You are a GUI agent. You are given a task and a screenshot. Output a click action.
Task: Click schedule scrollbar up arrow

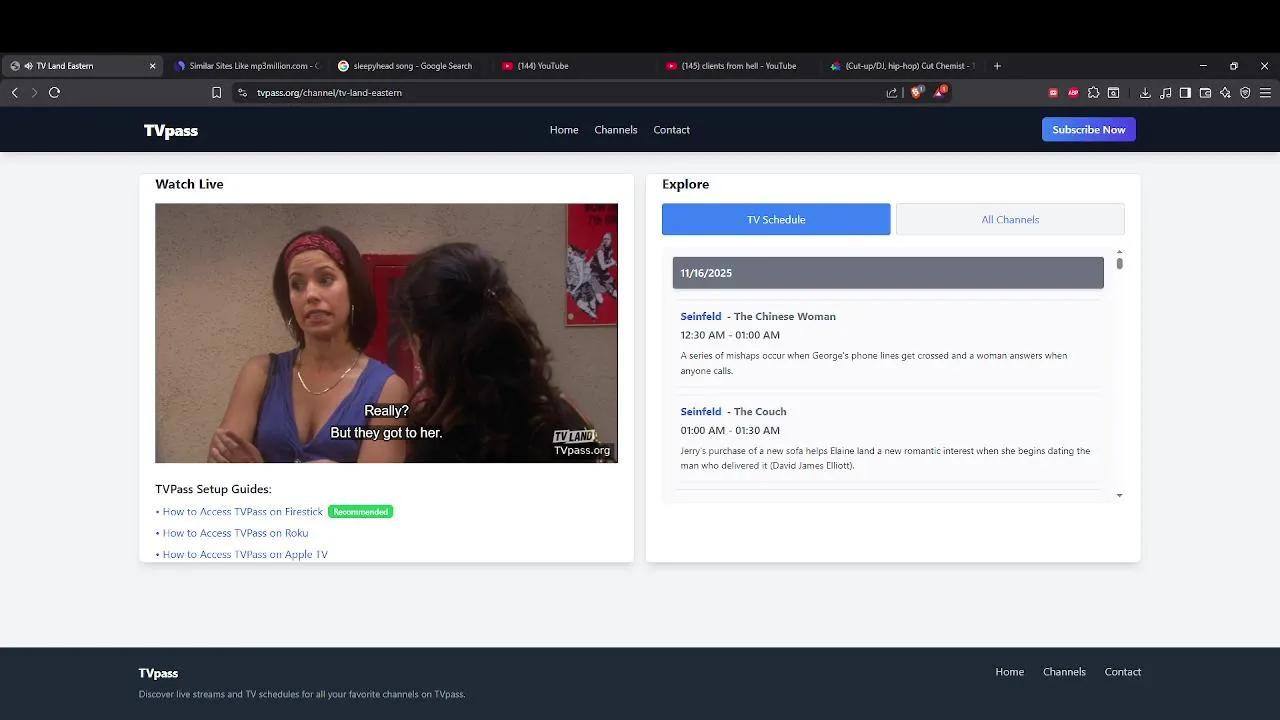[1119, 252]
